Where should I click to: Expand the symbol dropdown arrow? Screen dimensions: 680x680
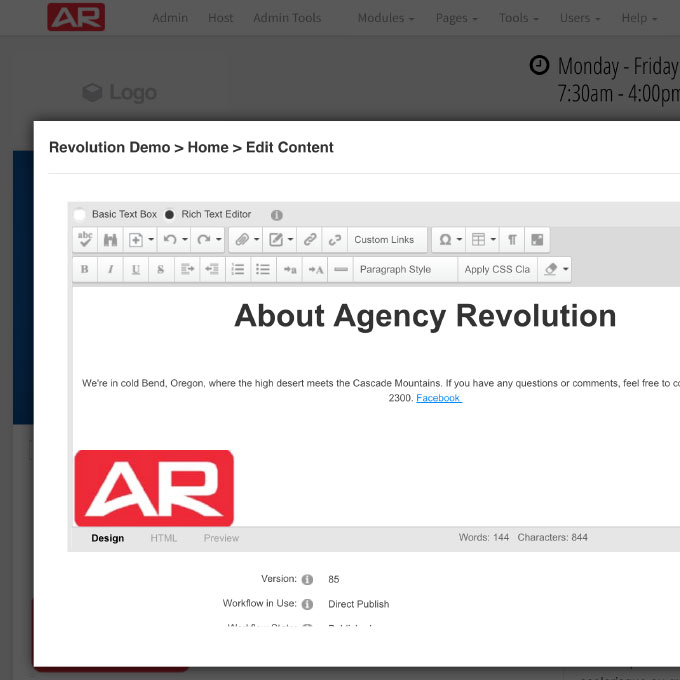click(x=459, y=239)
